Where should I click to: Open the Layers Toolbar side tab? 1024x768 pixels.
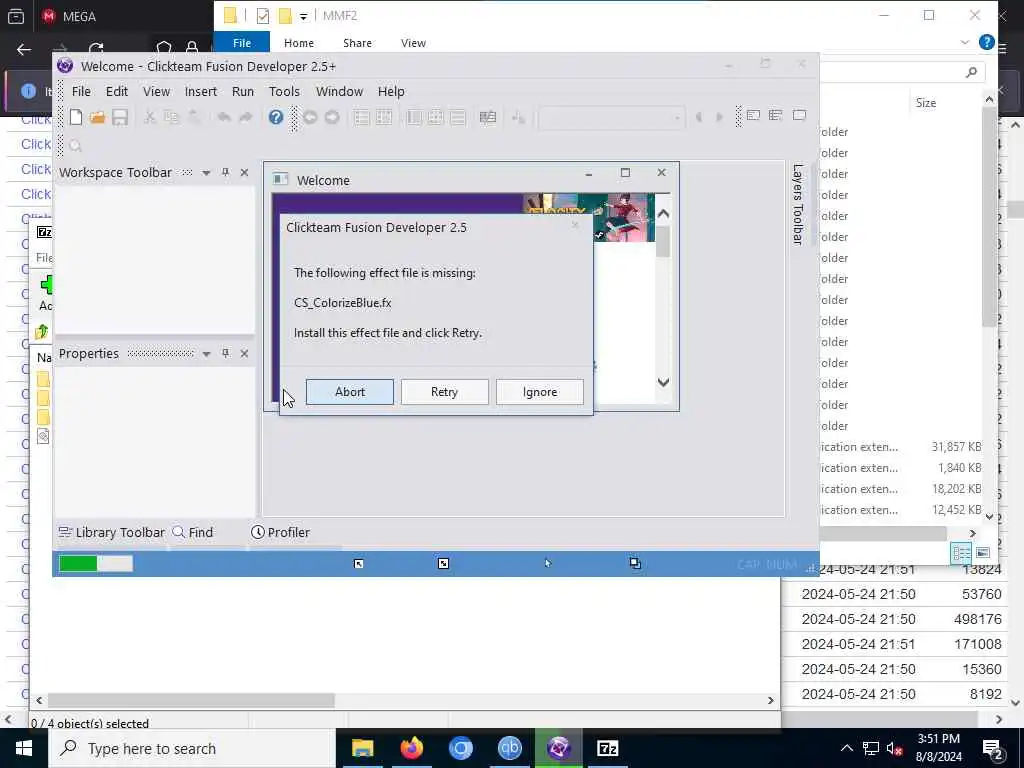pos(797,204)
